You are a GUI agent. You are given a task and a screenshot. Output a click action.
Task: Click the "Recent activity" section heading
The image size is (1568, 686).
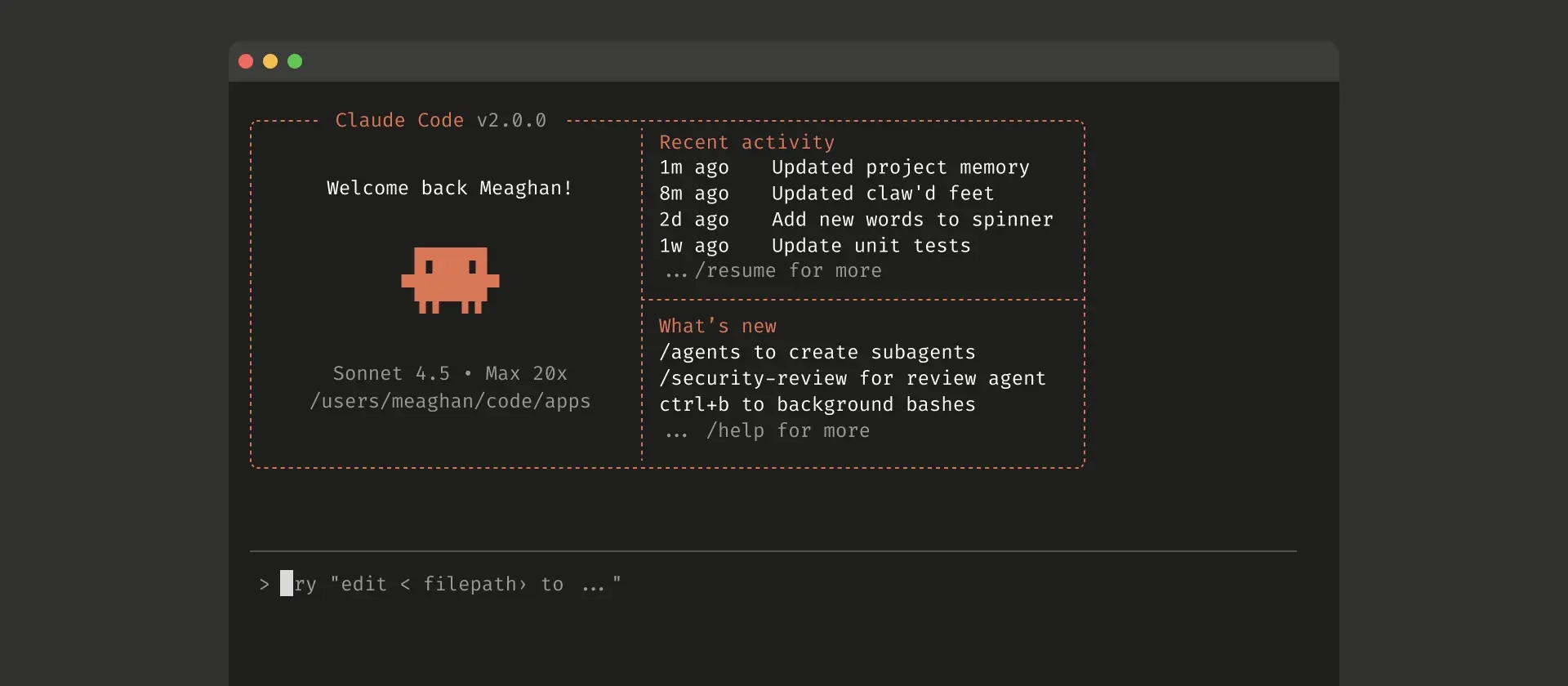click(x=746, y=142)
